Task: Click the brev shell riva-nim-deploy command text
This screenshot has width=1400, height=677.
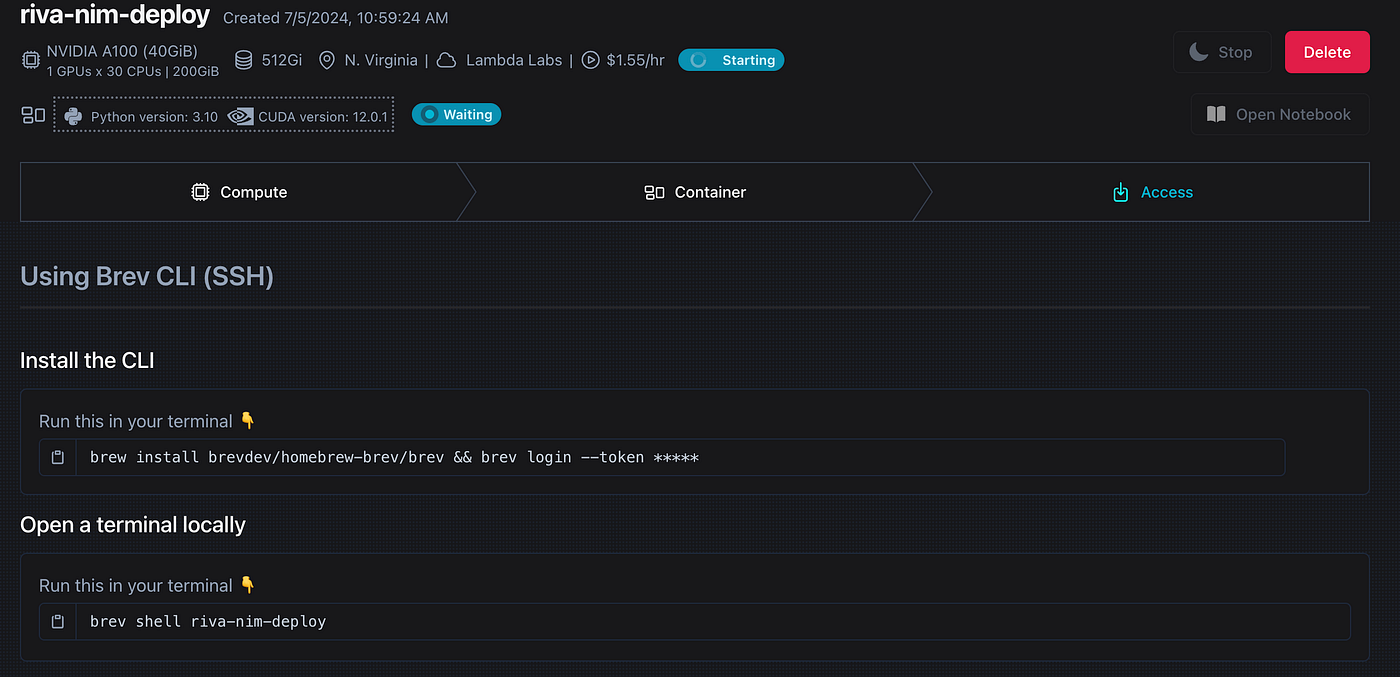Action: pyautogui.click(x=208, y=621)
